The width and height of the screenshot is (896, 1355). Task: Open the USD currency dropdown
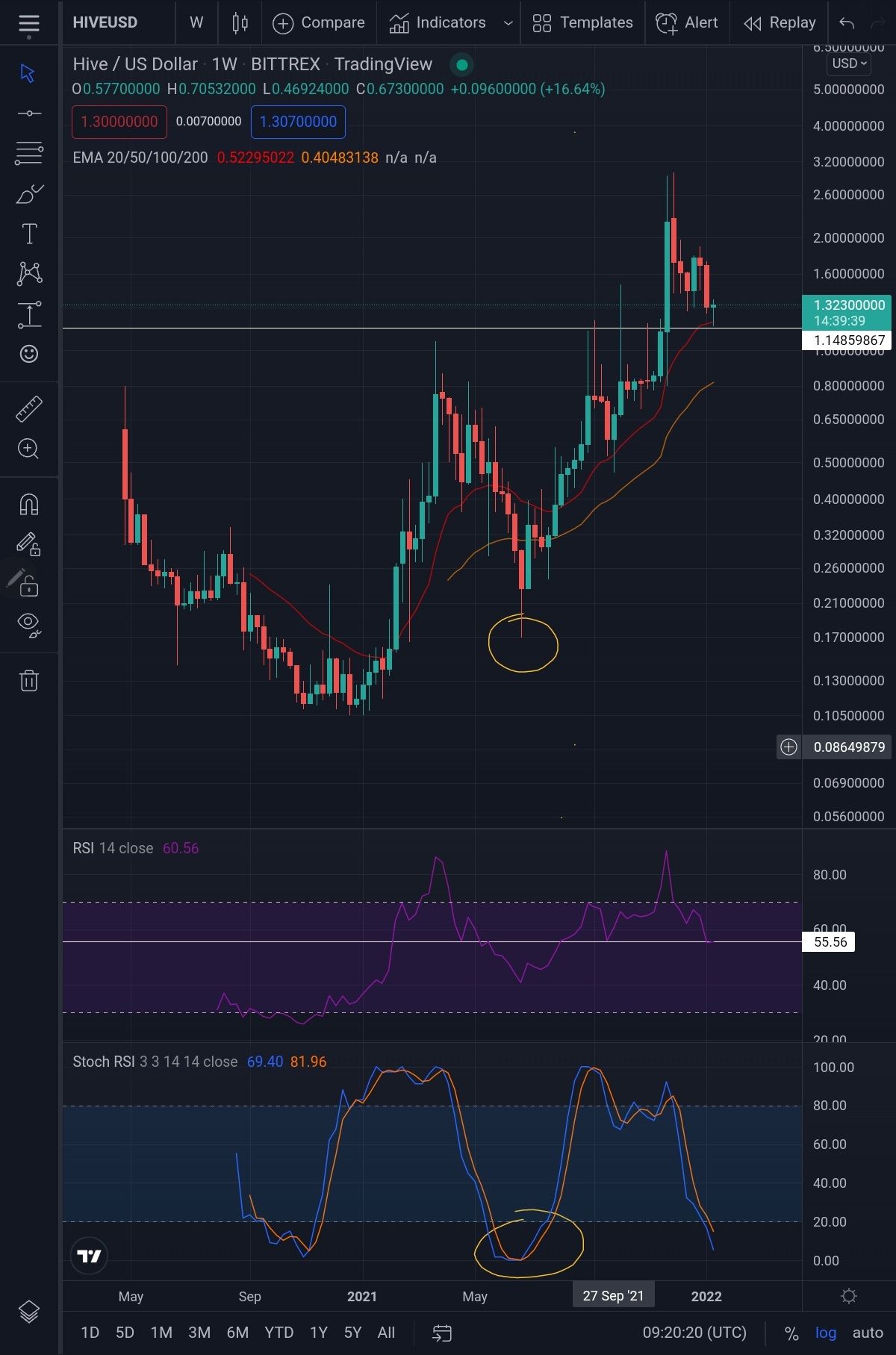coord(850,63)
